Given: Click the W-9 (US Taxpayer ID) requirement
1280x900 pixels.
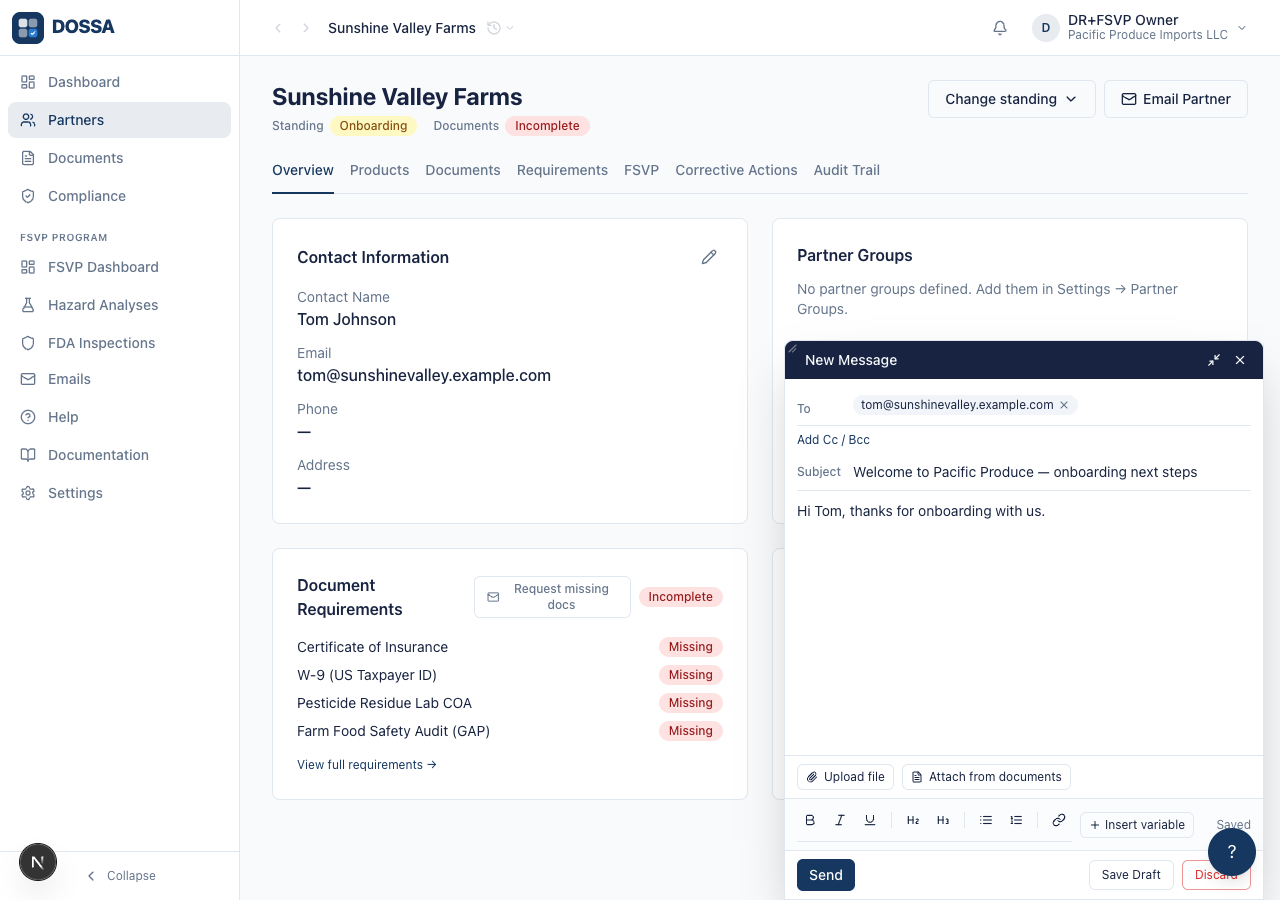Looking at the screenshot, I should tap(509, 675).
